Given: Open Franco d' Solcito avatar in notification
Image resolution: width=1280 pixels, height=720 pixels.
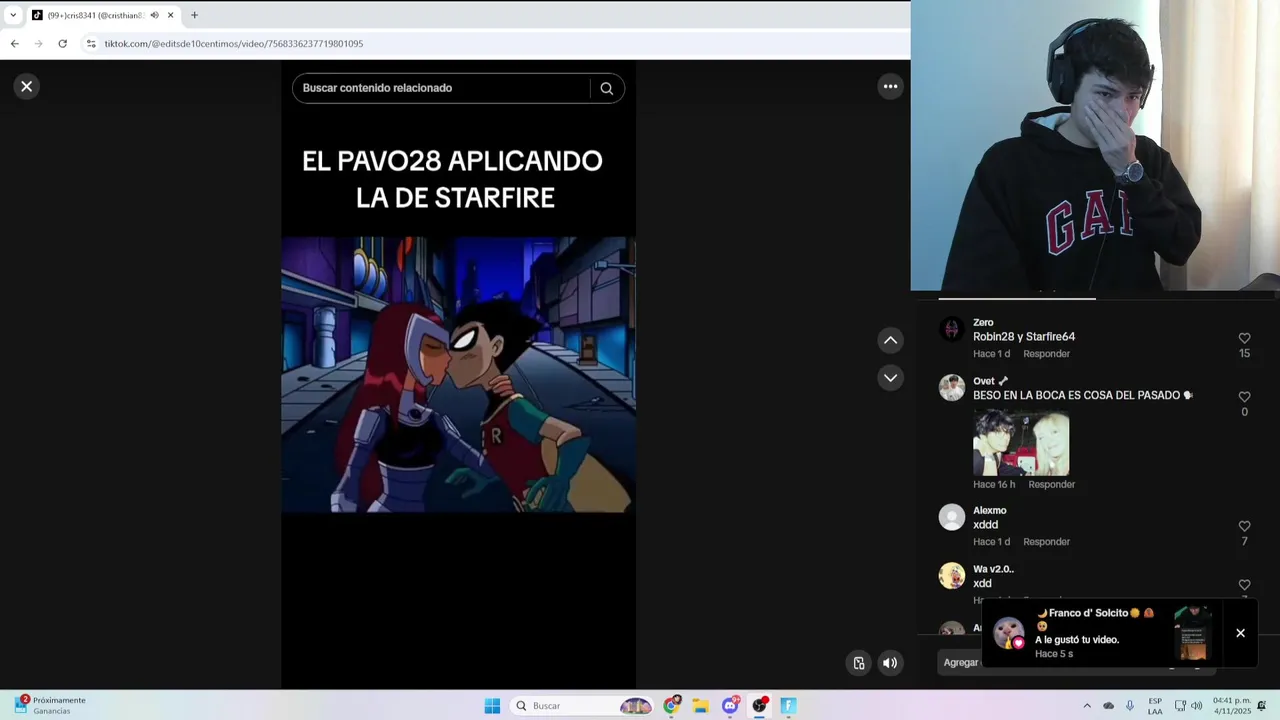Looking at the screenshot, I should coord(1008,633).
